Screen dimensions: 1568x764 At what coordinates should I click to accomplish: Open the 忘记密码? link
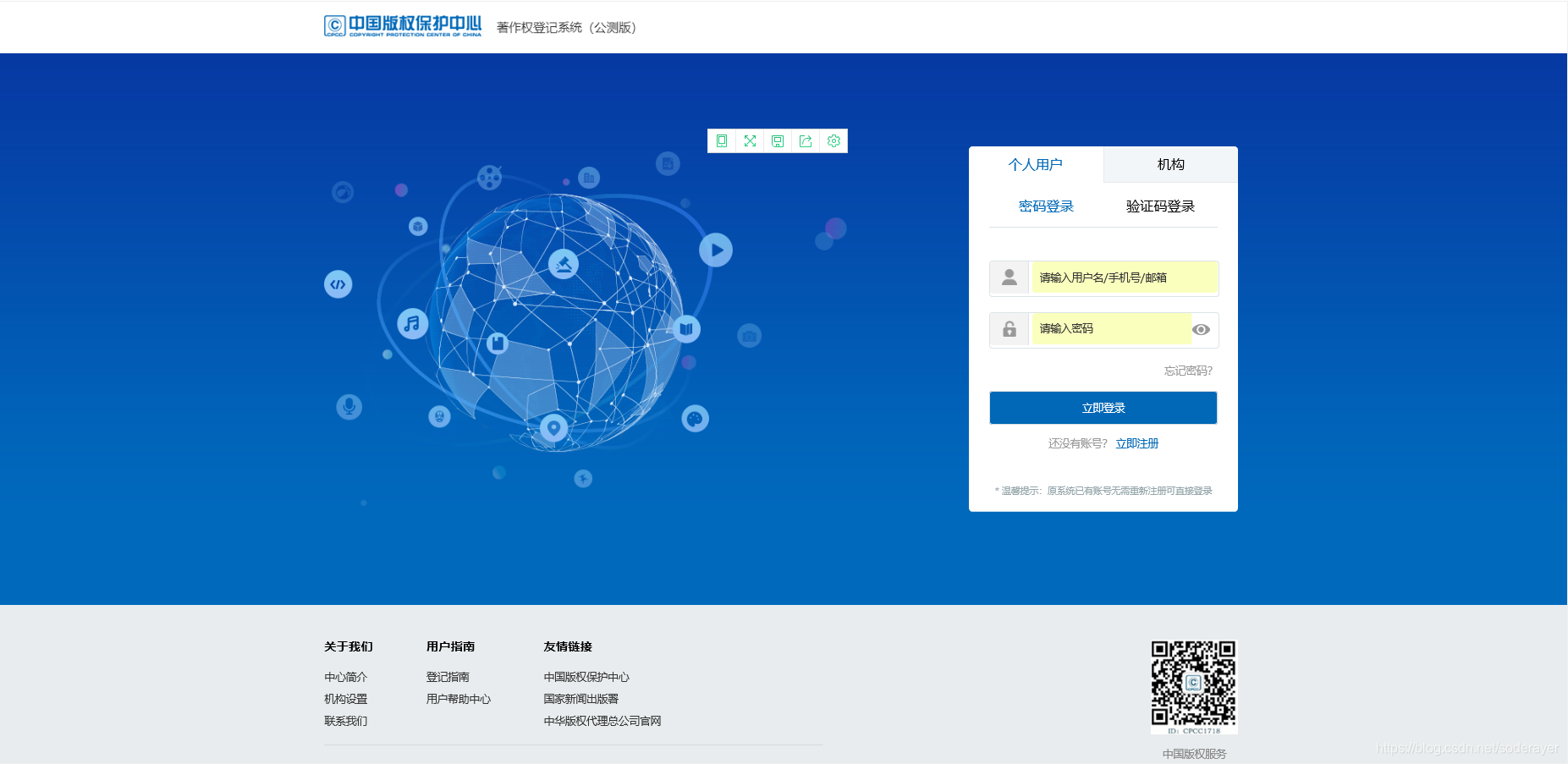(1188, 371)
